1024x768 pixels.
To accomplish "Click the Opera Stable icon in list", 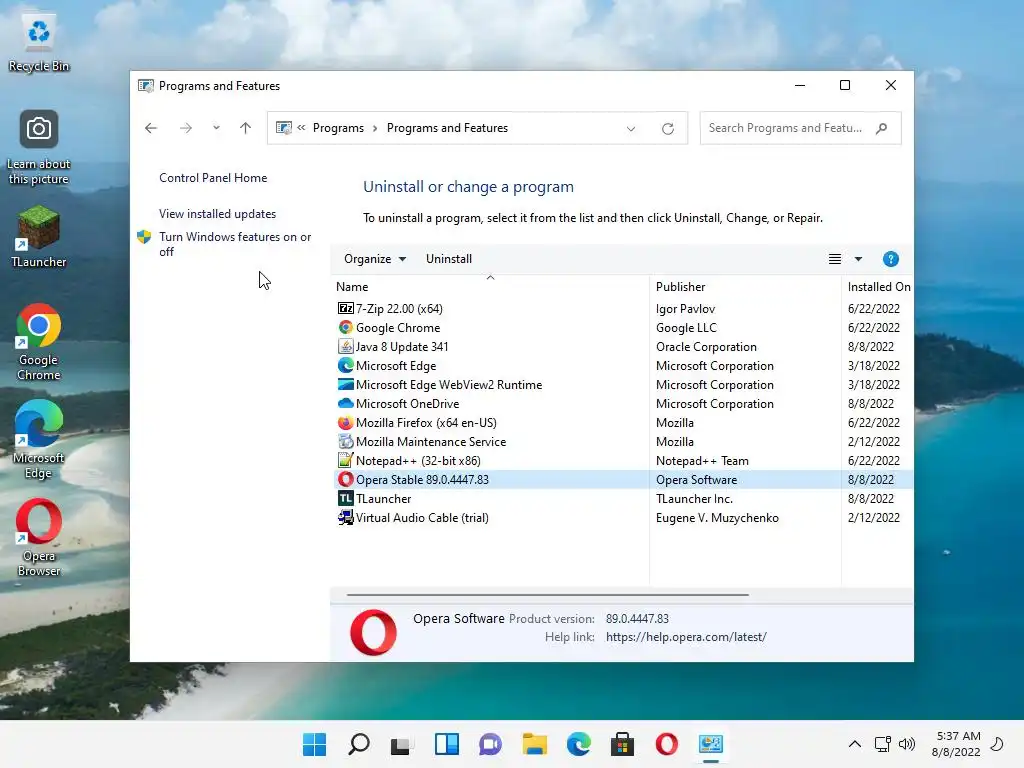I will 345,479.
